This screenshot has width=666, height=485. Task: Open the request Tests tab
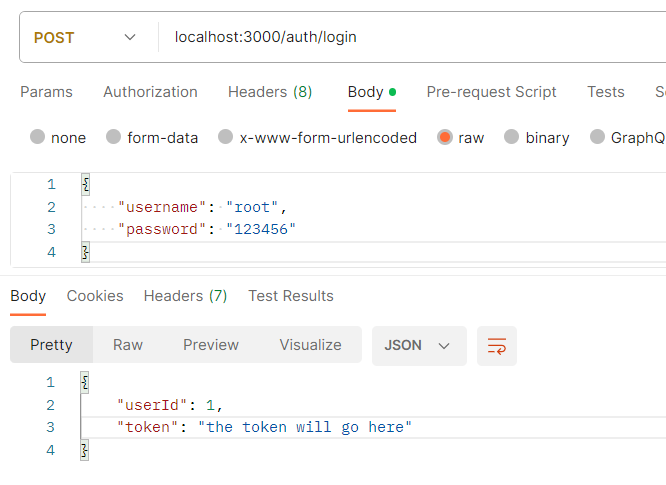pos(605,92)
